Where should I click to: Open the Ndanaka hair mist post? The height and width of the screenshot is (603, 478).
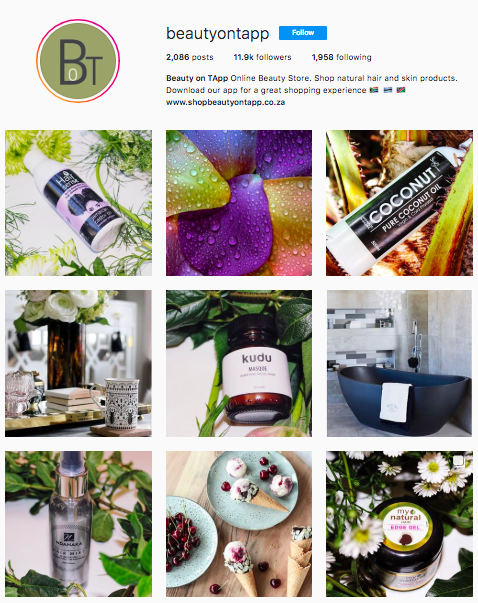coord(78,524)
